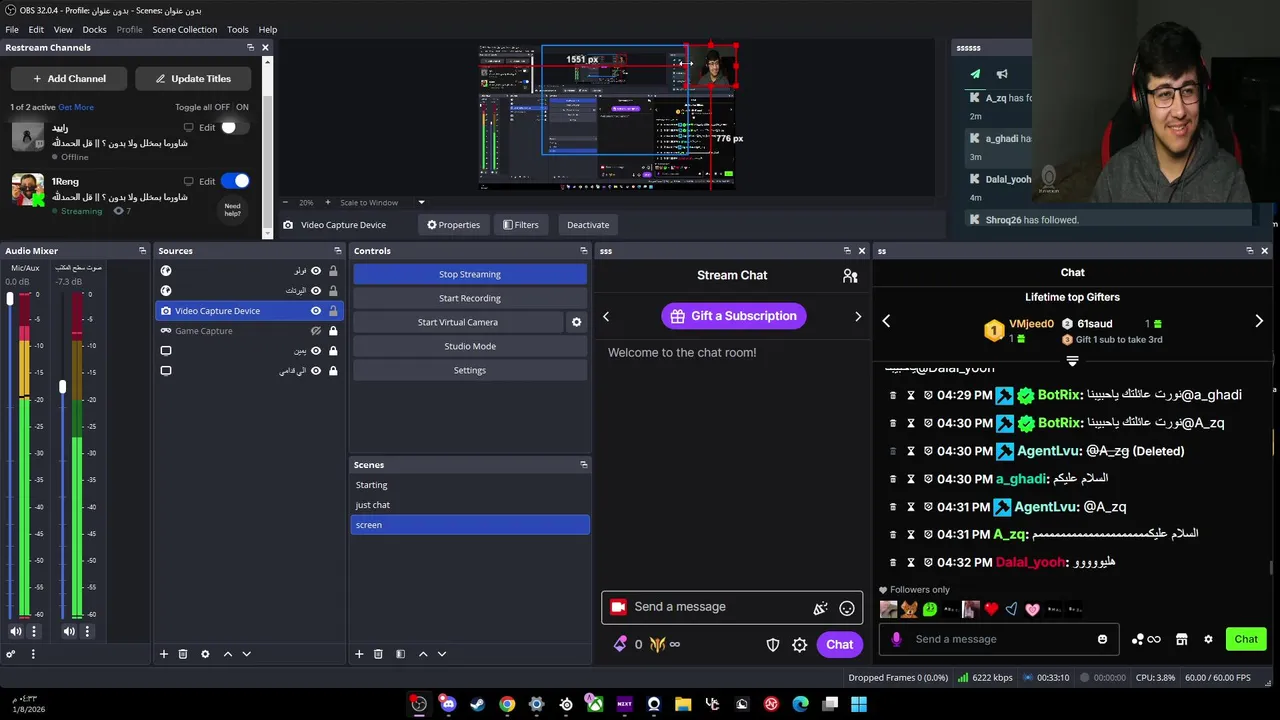Open Stream Chat settings gear
This screenshot has height=720, width=1280.
[x=800, y=645]
